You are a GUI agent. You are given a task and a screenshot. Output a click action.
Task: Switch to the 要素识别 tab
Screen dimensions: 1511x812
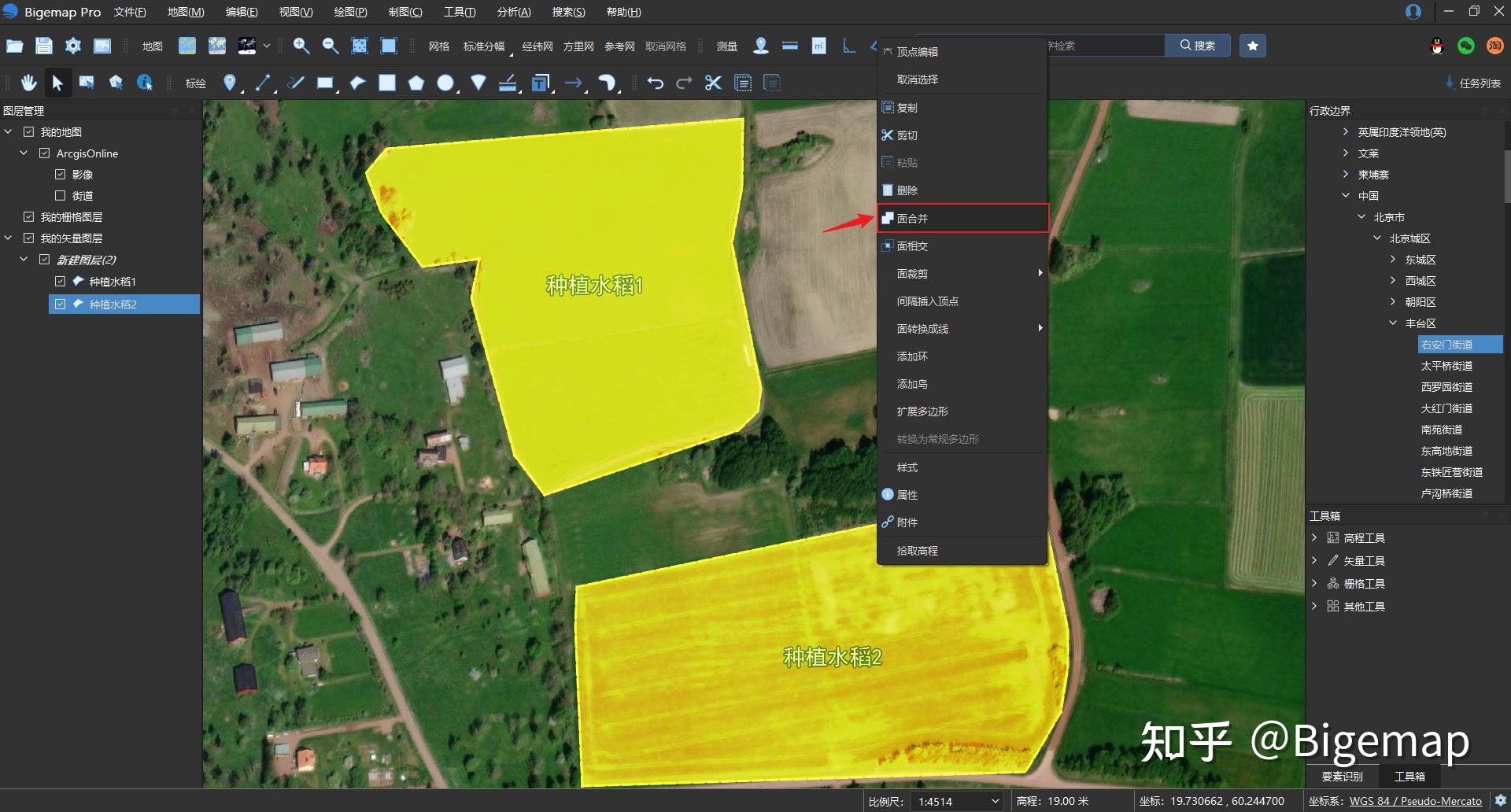1342,777
